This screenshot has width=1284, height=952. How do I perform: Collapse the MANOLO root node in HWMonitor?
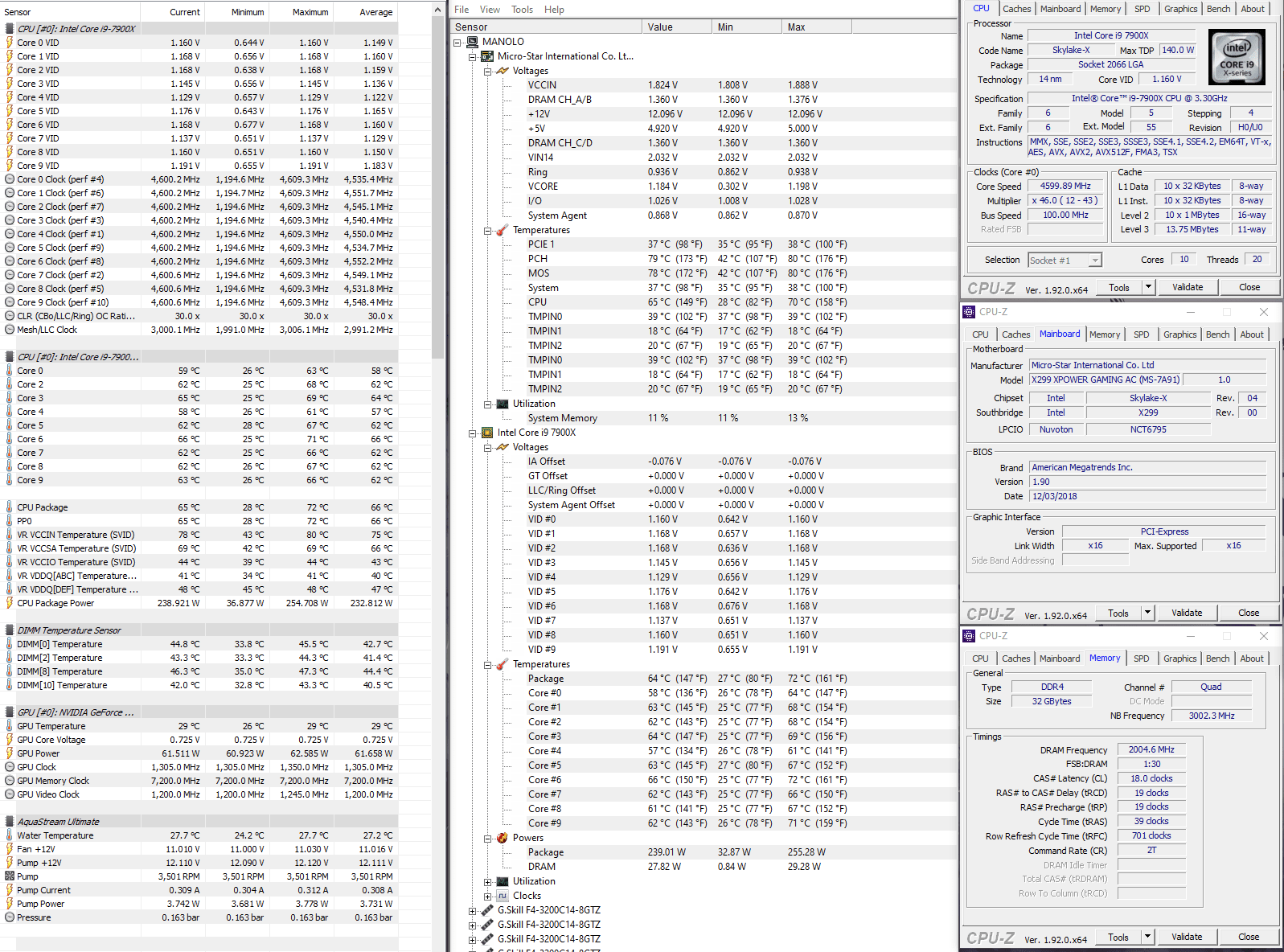point(457,42)
